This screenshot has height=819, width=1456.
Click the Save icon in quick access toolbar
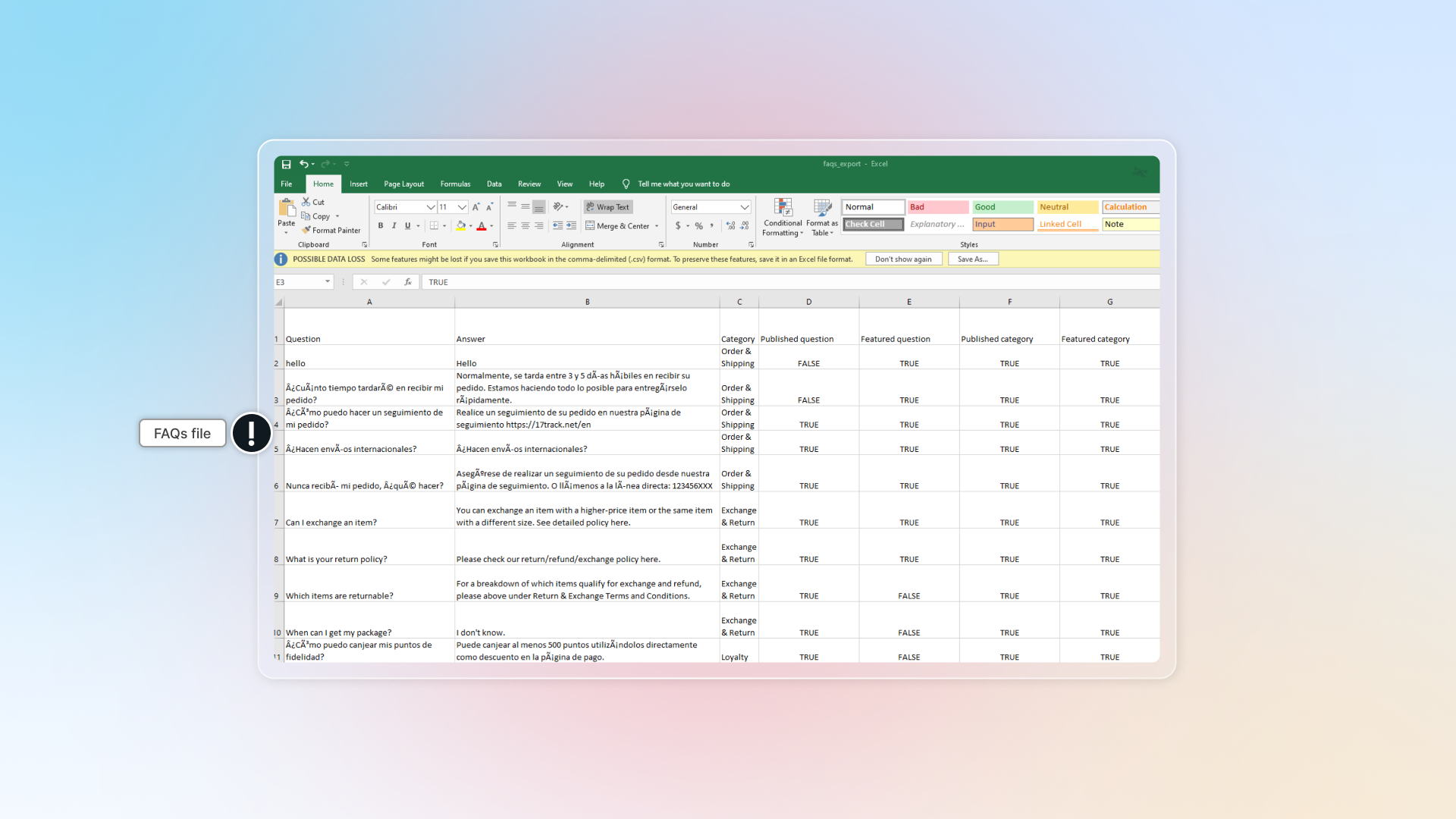click(x=286, y=165)
